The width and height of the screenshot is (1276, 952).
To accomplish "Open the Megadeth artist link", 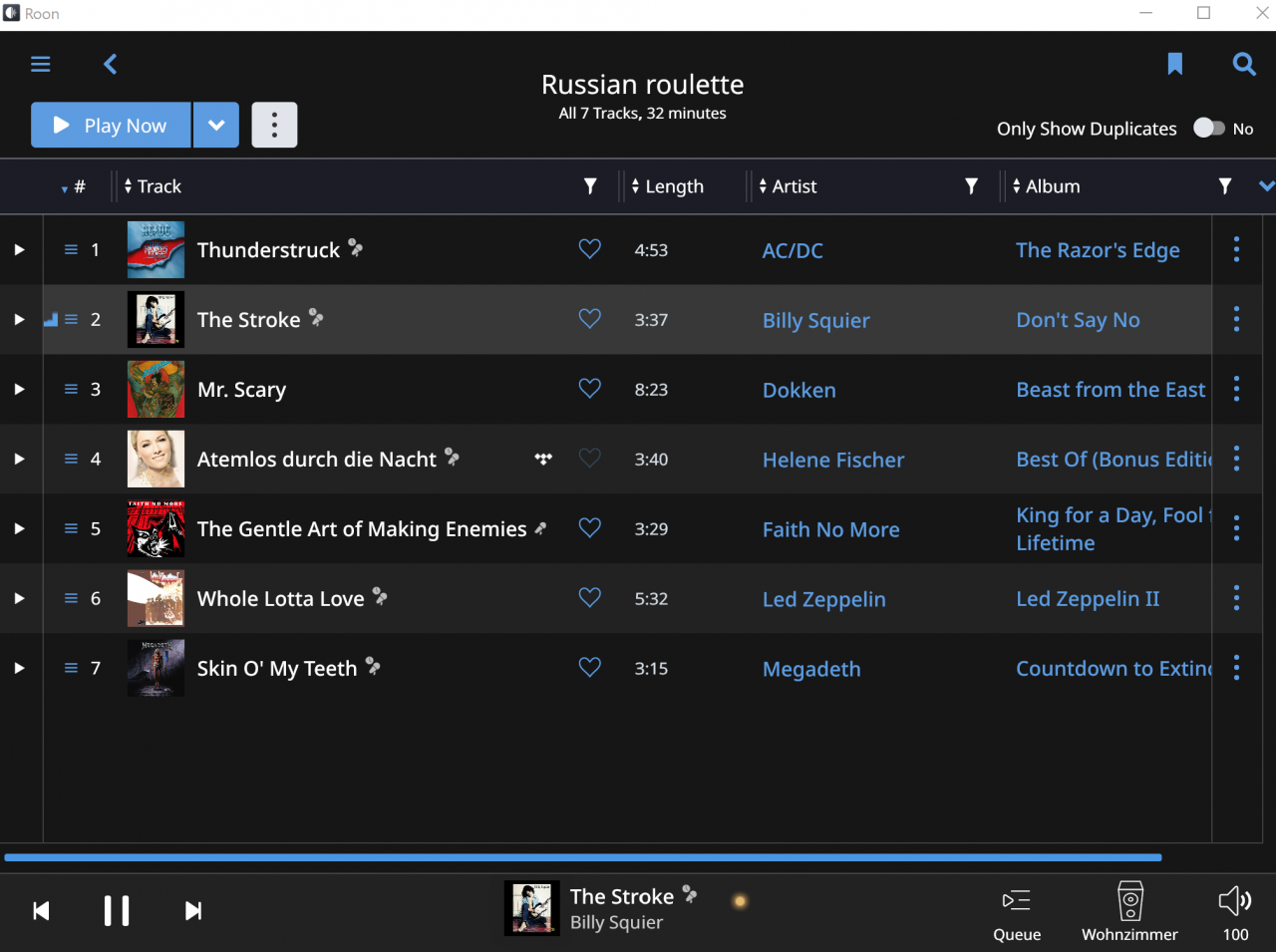I will pyautogui.click(x=811, y=669).
